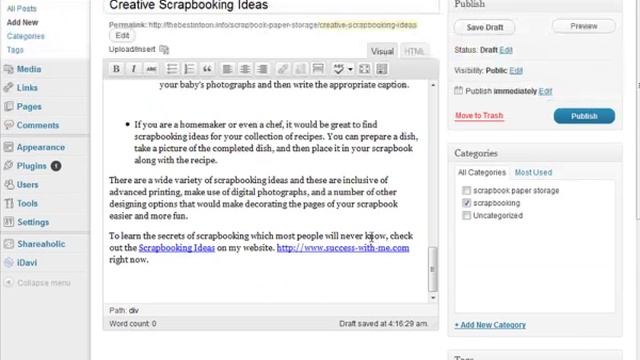Click Edit permalink button

coord(122,36)
